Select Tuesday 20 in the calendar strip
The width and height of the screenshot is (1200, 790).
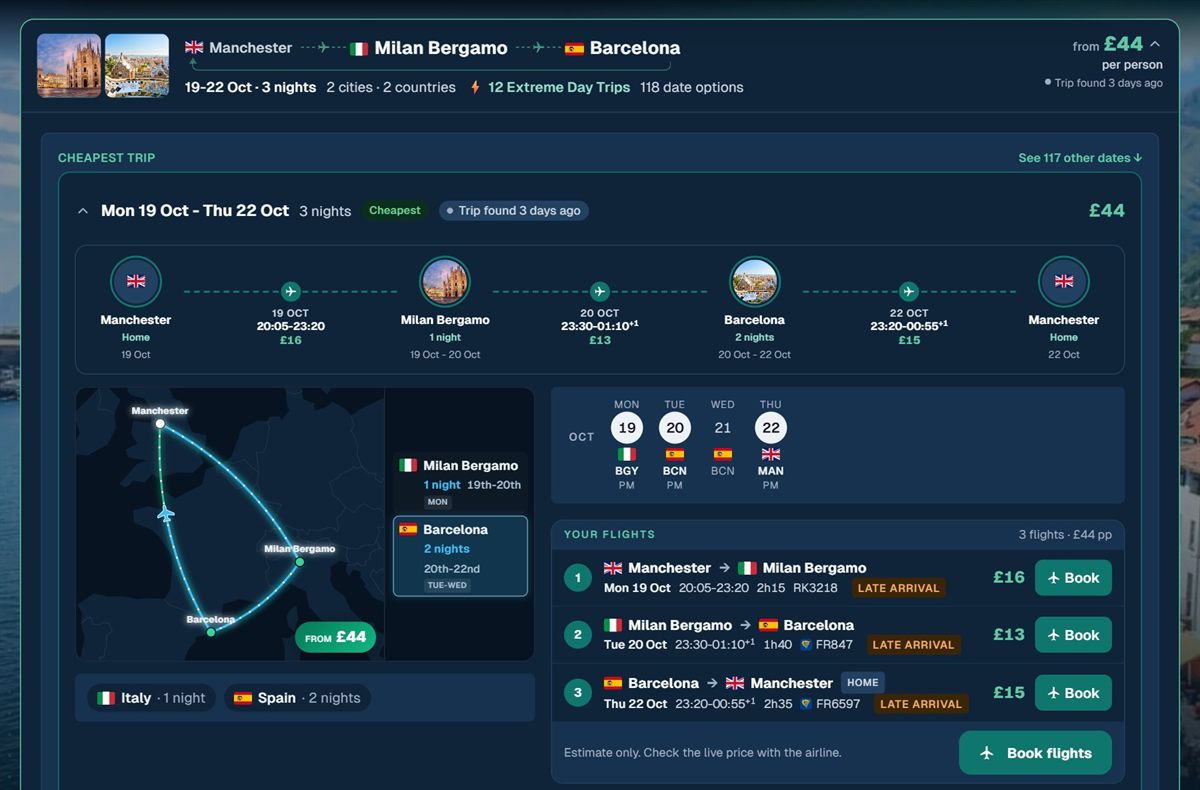[x=675, y=428]
